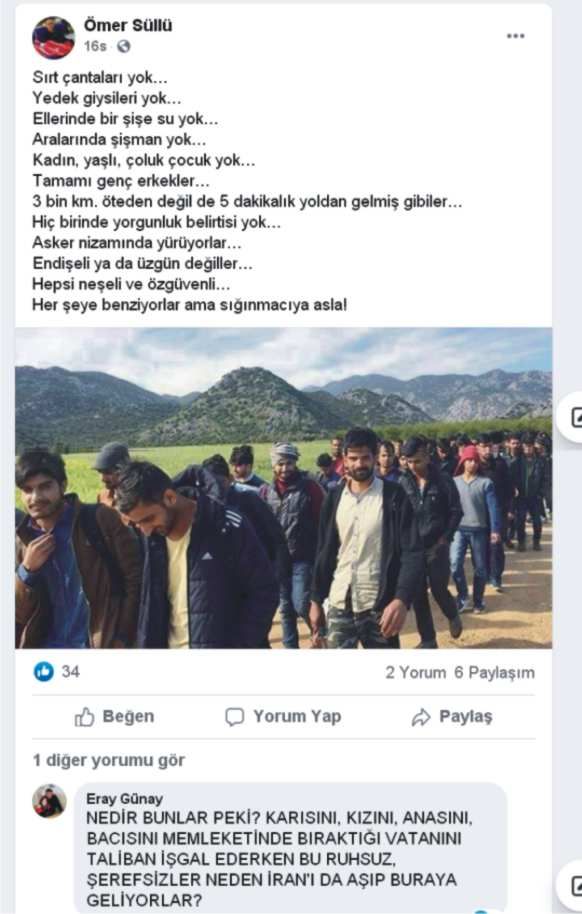Click the post text starting Sırt çantaları yok
Viewport: 582px width, 914px height.
247,191
